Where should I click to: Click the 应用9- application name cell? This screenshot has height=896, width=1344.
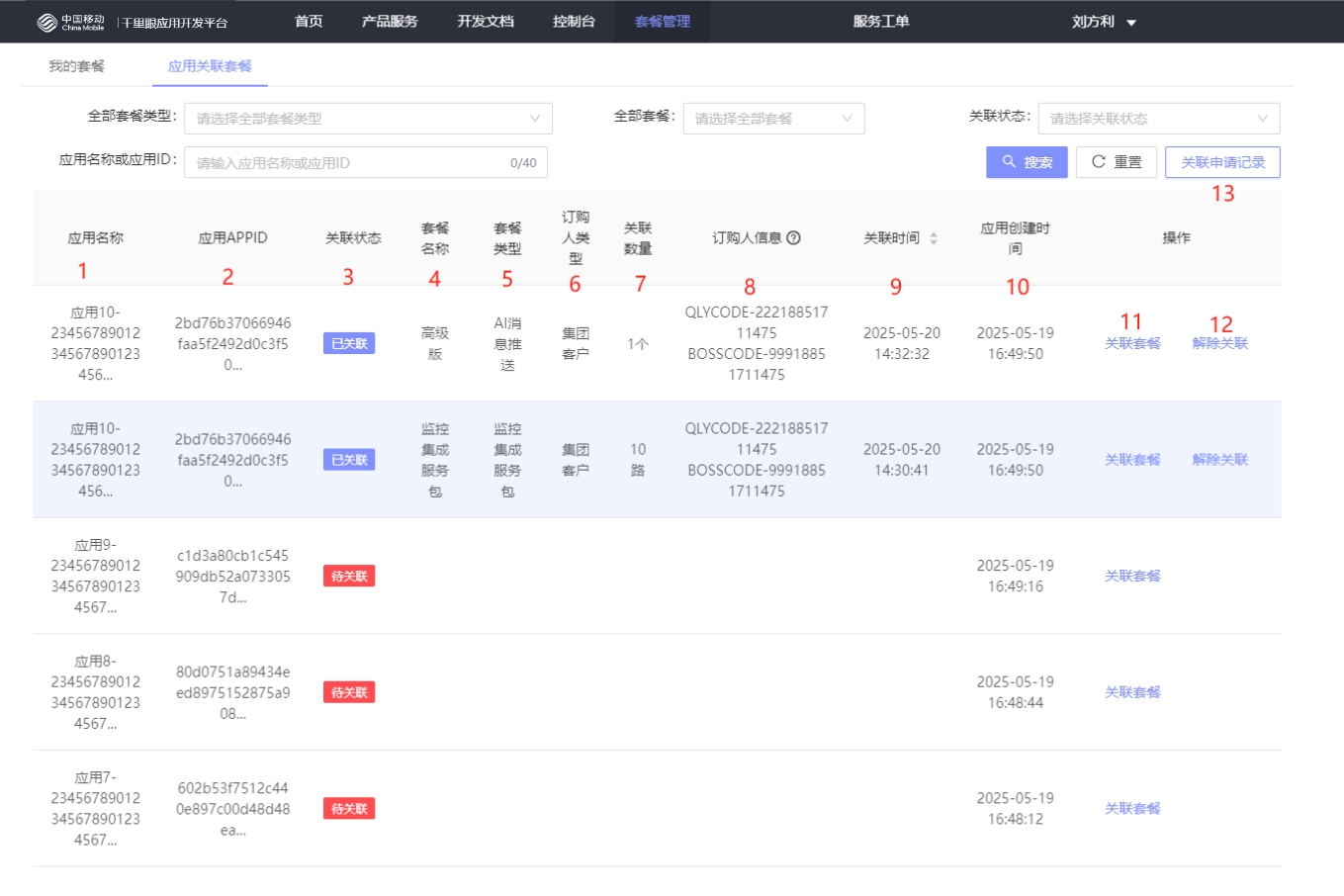(x=96, y=577)
